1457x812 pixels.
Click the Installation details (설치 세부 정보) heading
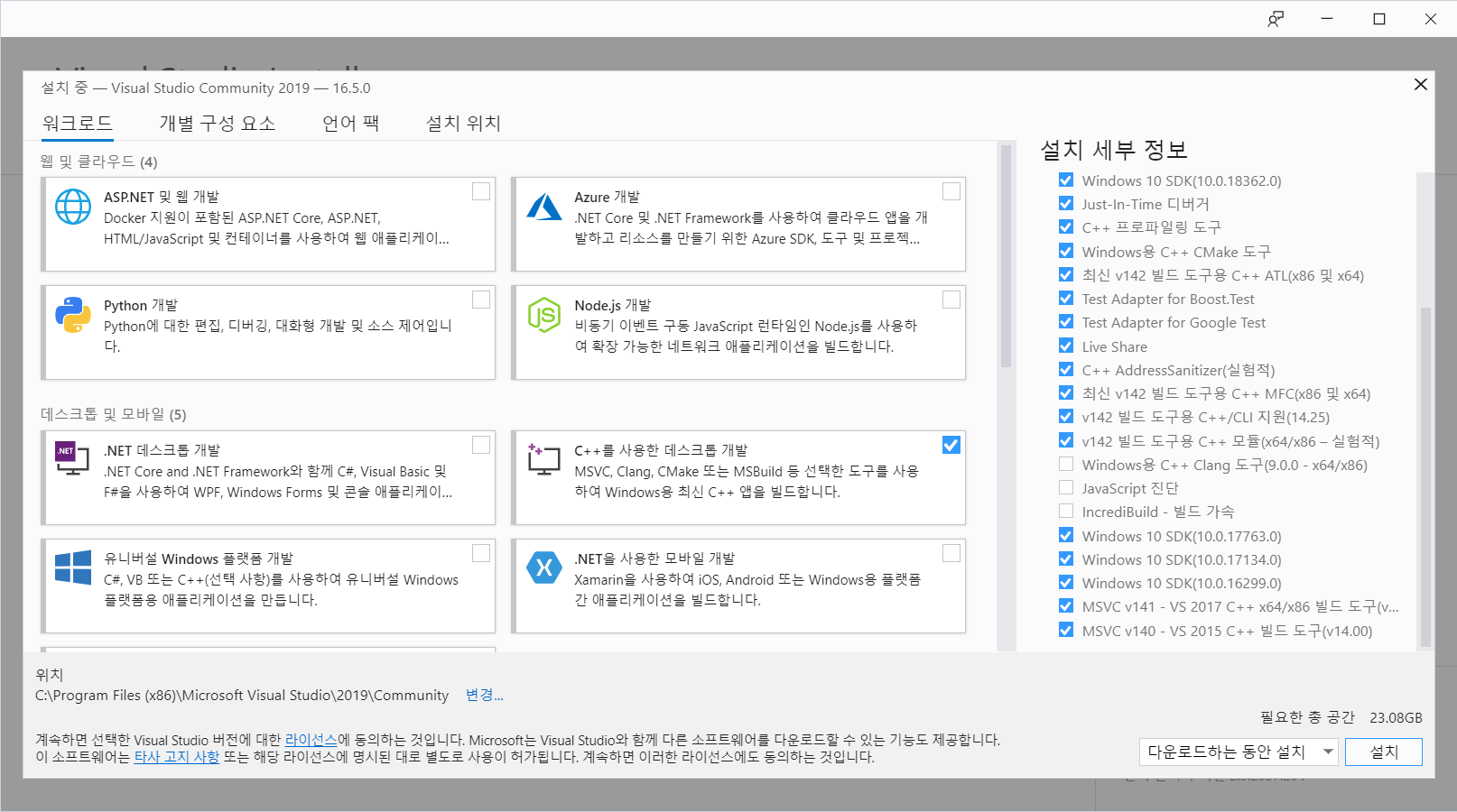pos(1114,150)
